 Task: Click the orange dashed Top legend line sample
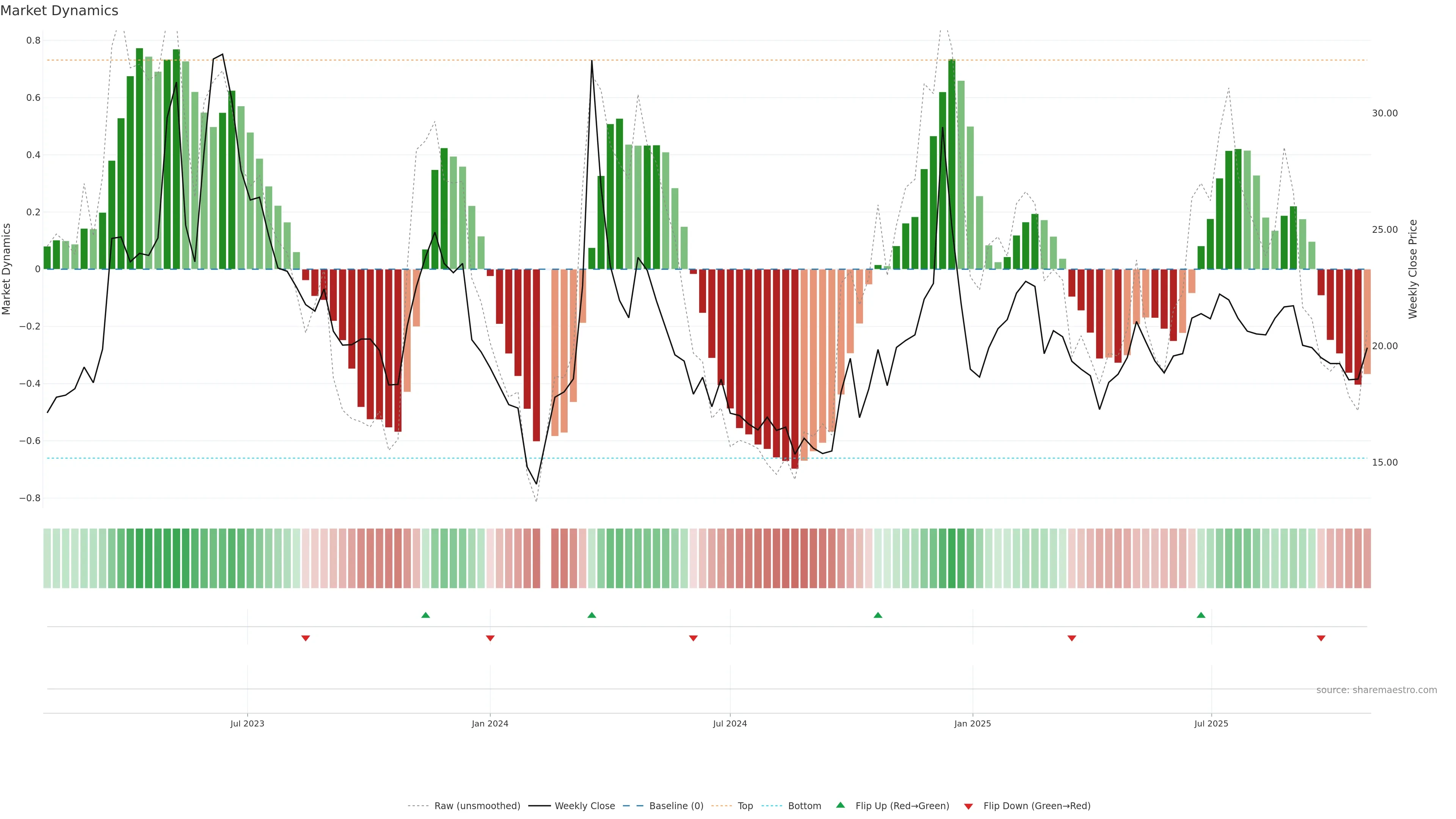(721, 806)
